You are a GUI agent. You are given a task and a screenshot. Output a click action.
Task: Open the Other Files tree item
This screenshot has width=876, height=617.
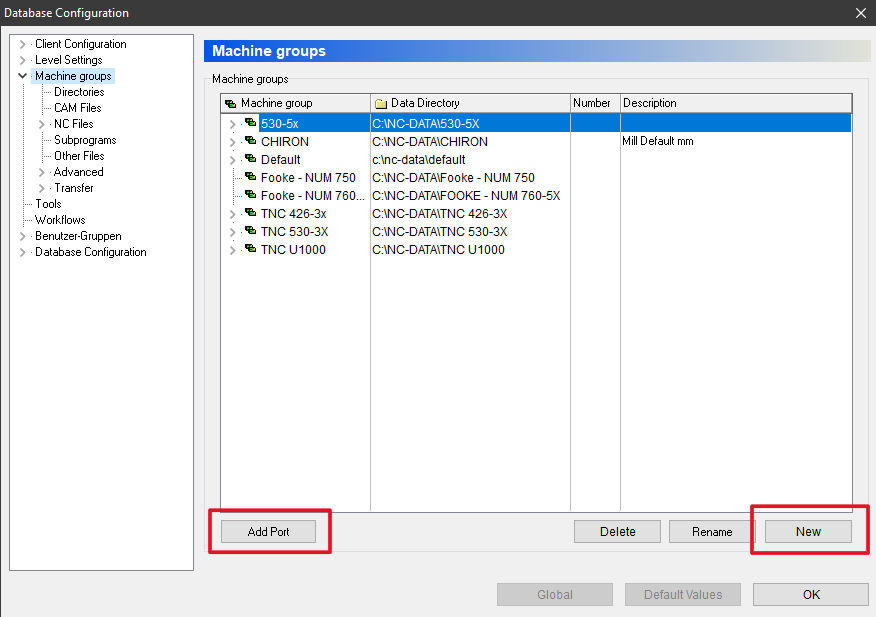point(79,156)
